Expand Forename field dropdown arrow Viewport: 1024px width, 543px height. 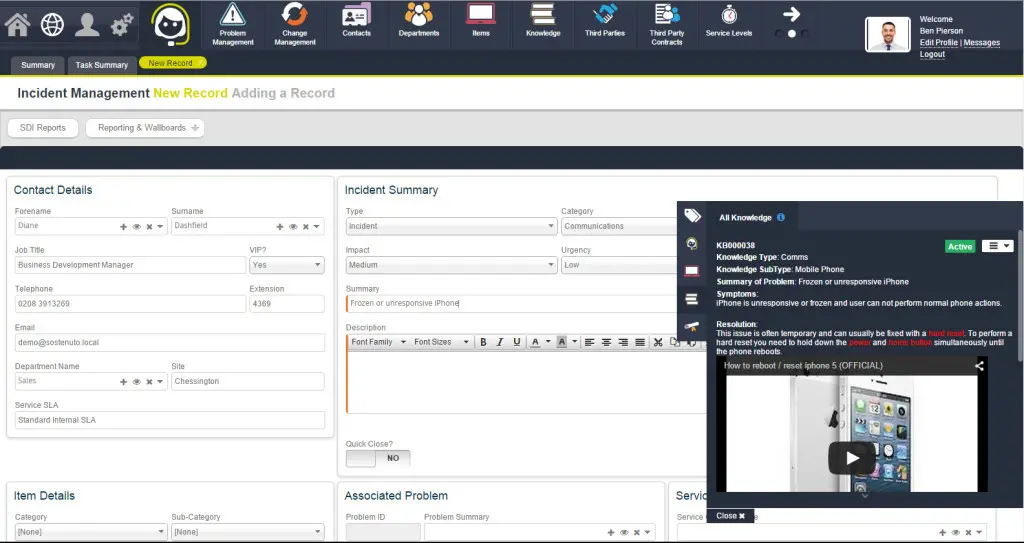point(160,227)
